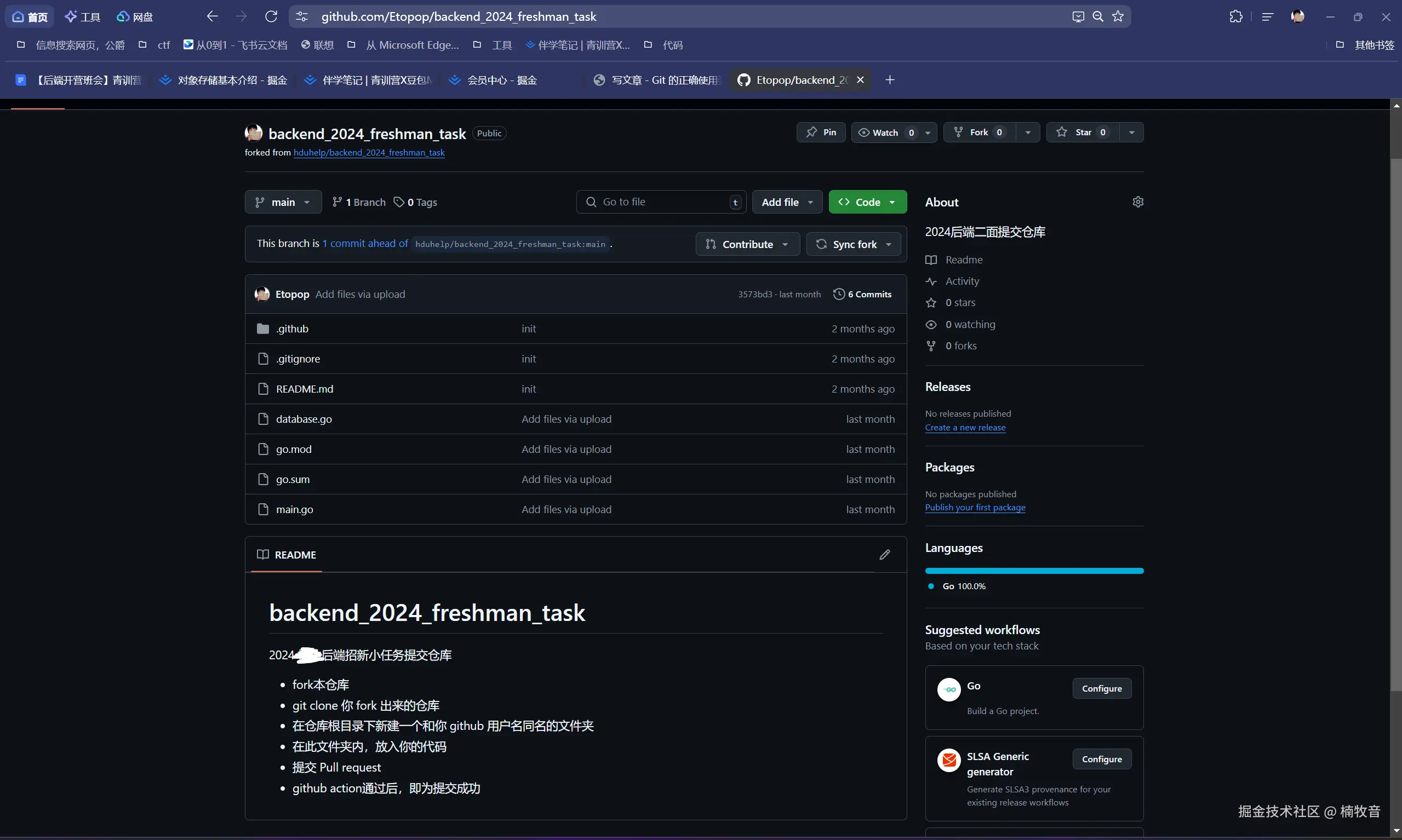Click Create a new release link

(965, 427)
